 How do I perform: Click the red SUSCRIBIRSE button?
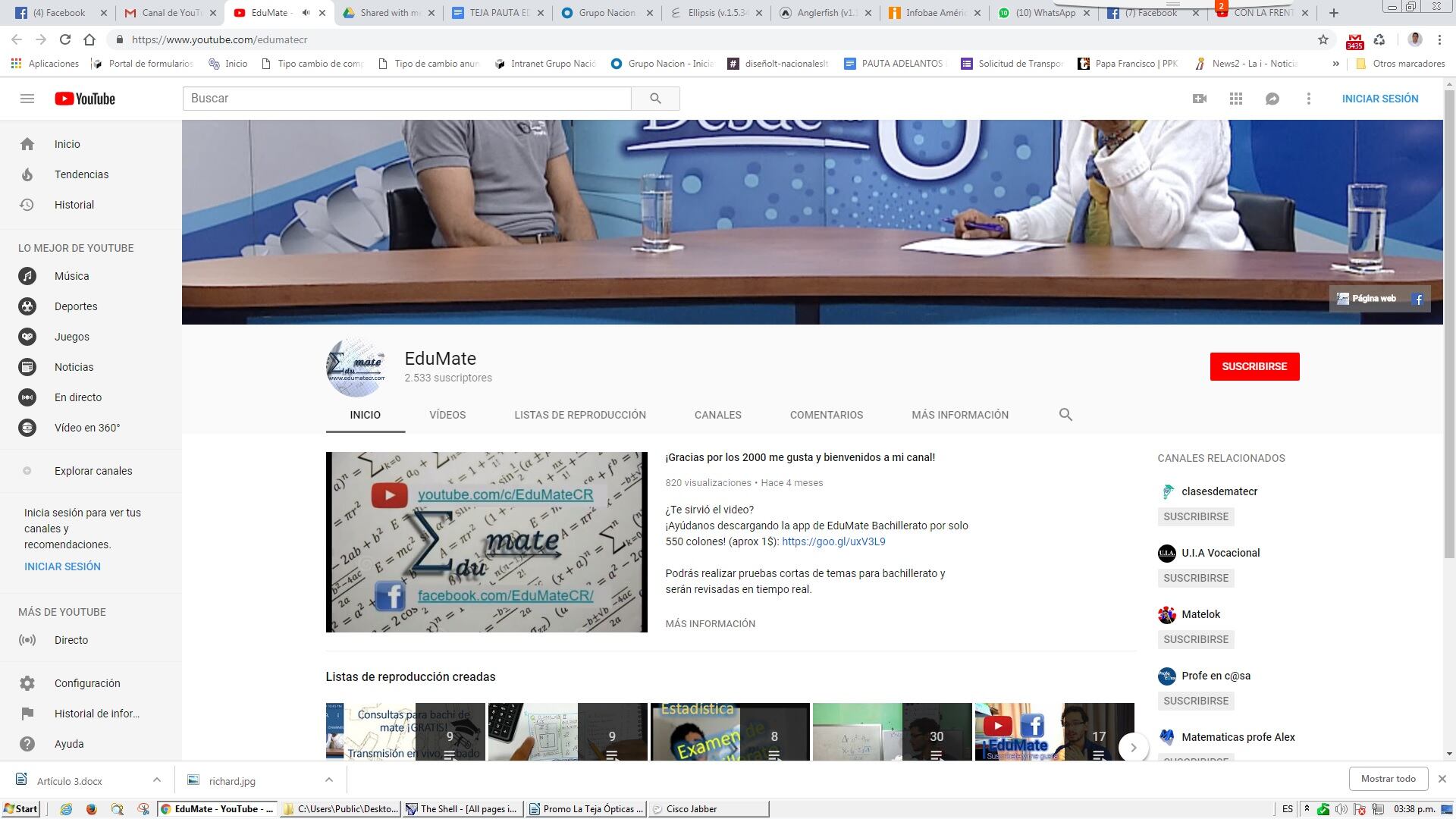1254,366
